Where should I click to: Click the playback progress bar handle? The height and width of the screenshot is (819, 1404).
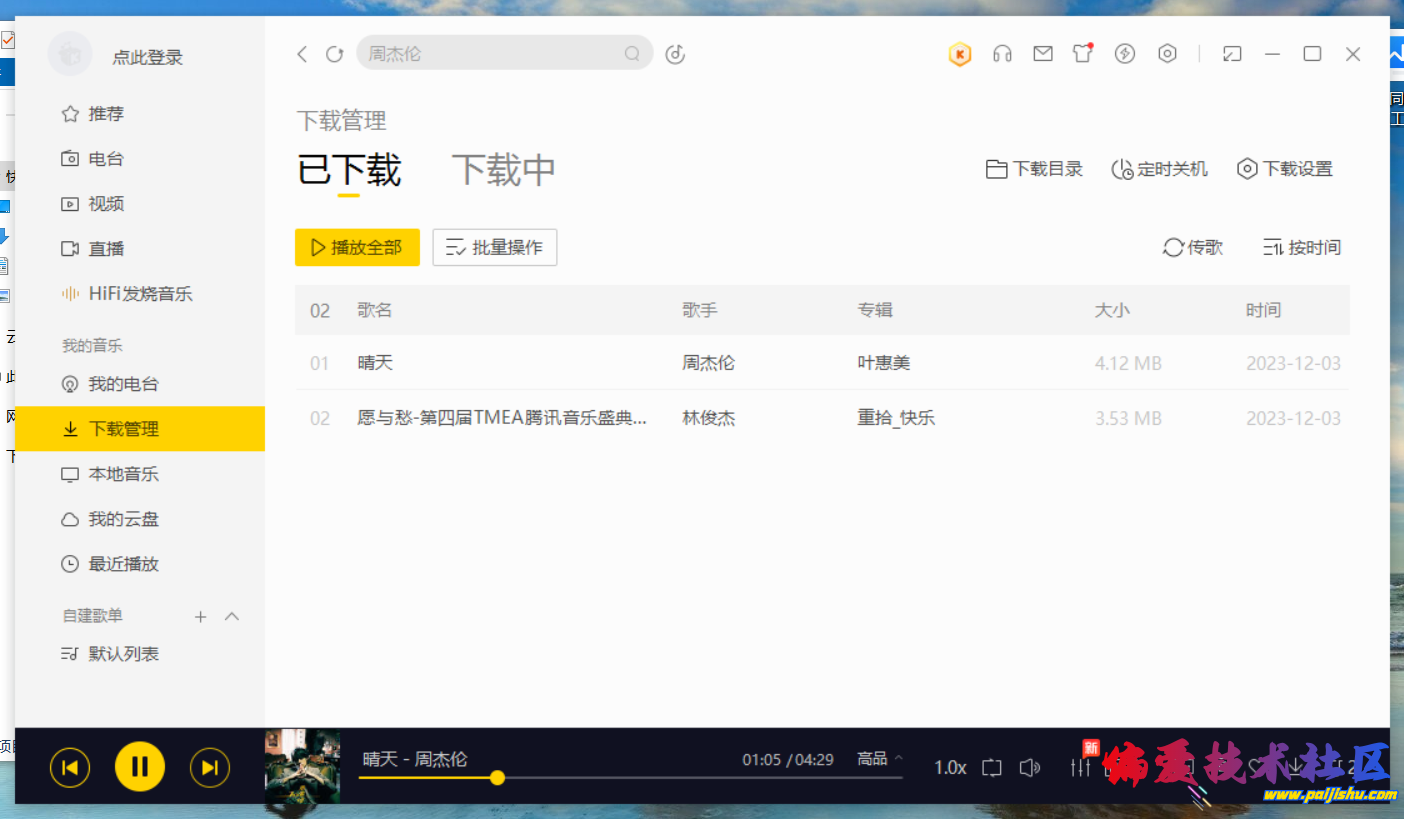[x=497, y=777]
